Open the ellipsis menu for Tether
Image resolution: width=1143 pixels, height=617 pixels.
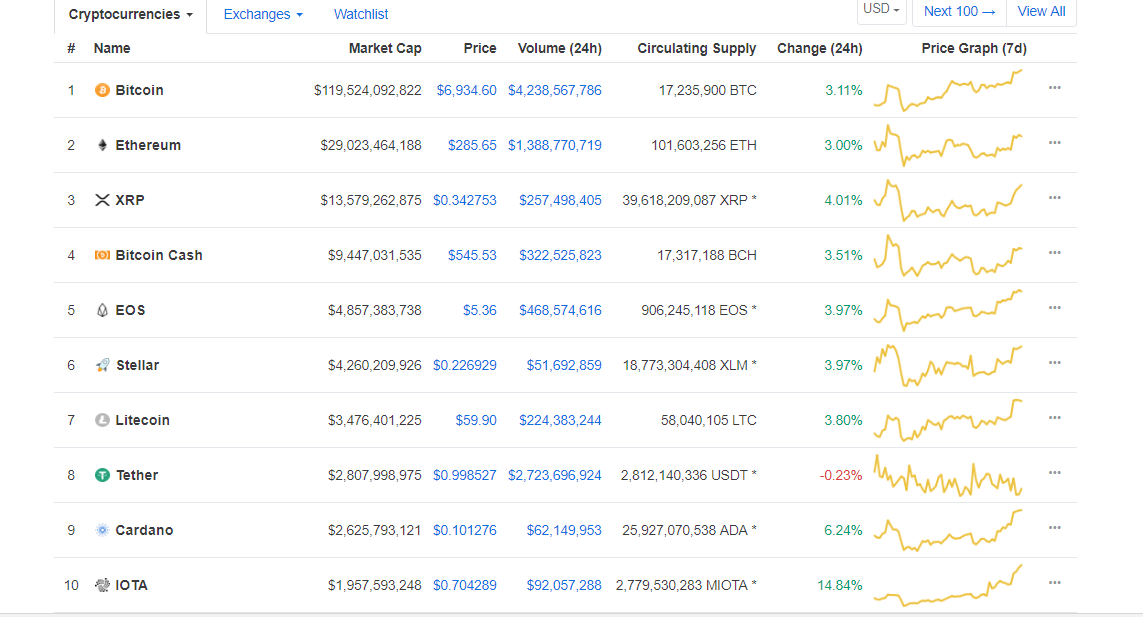[x=1054, y=473]
